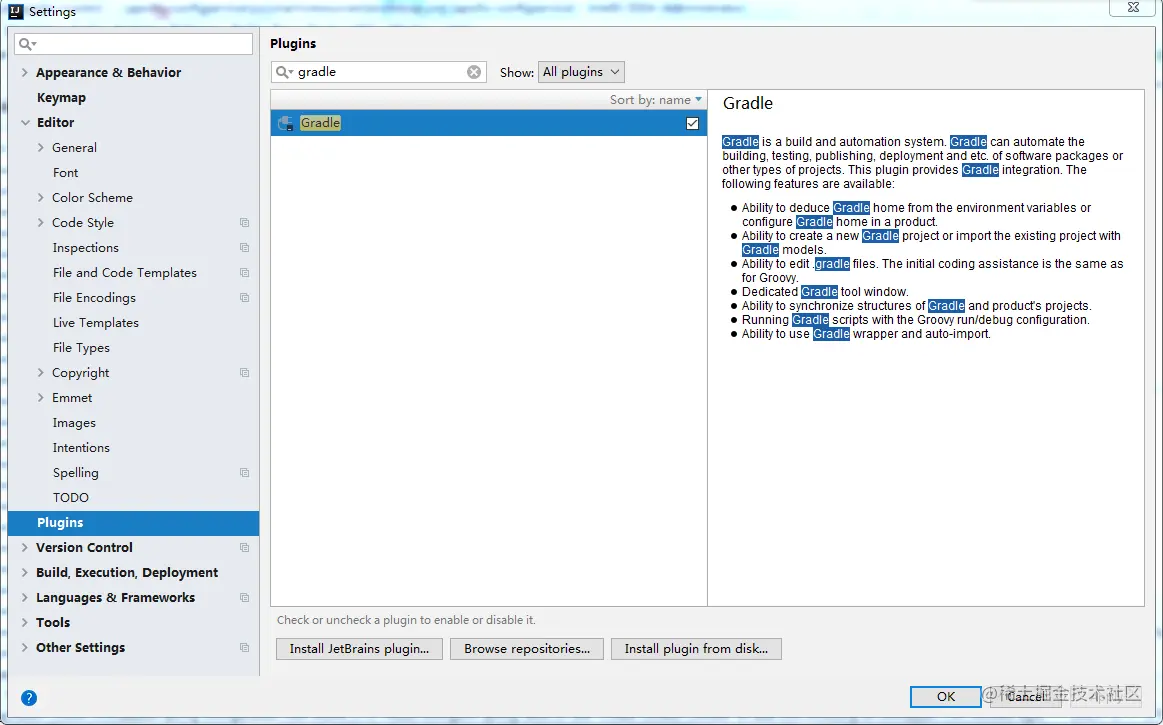This screenshot has height=725, width=1163.
Task: Select File Types settings
Action: 81,348
